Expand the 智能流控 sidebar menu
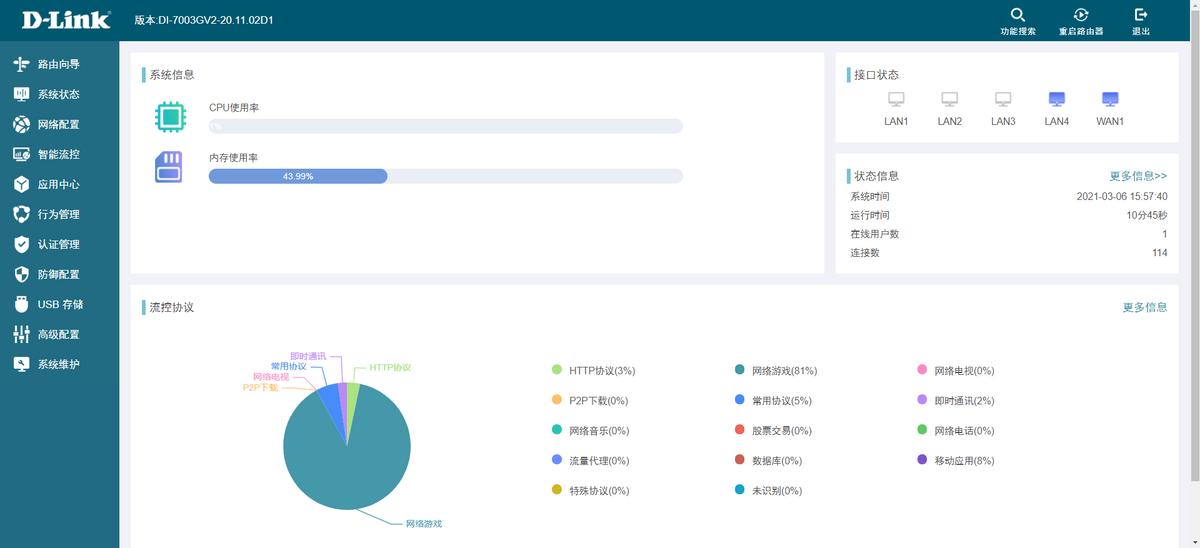Viewport: 1200px width, 548px height. click(59, 154)
